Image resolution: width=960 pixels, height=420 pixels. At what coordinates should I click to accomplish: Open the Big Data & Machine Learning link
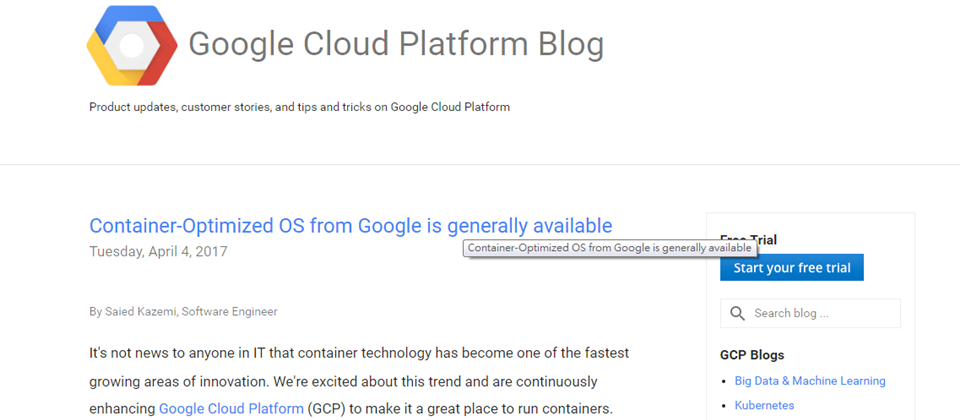click(810, 381)
